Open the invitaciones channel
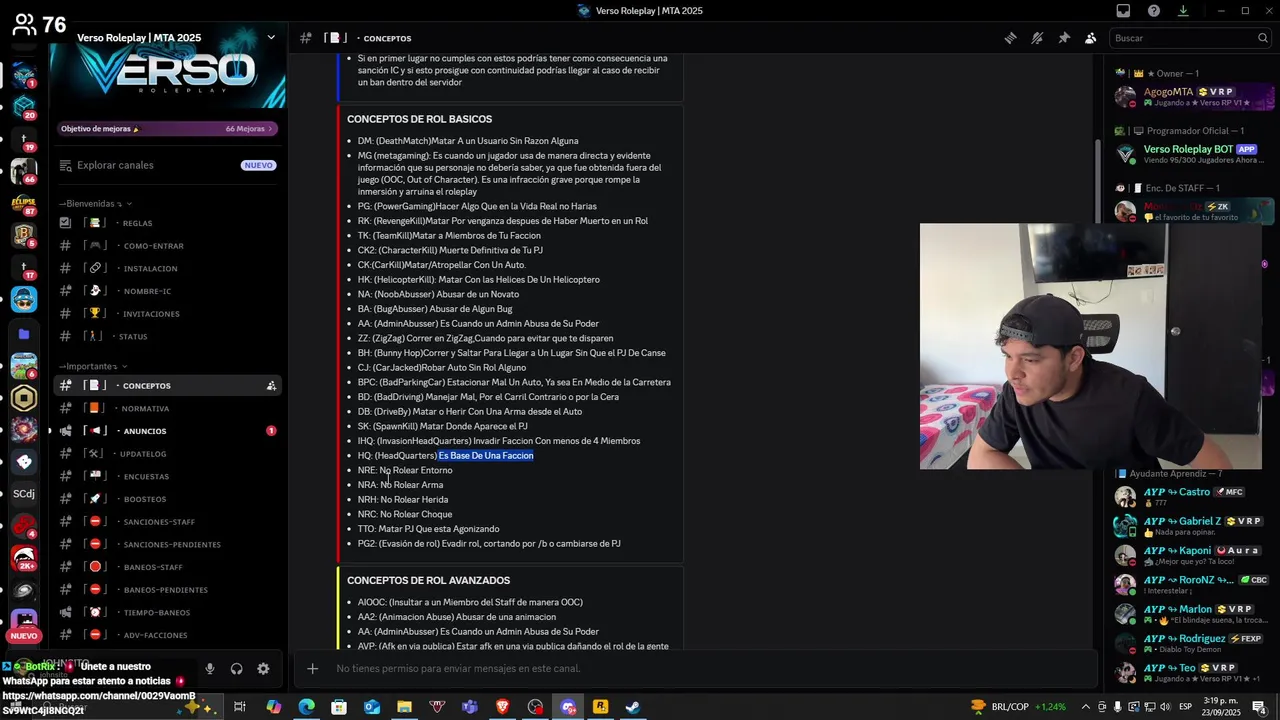 tap(167, 314)
